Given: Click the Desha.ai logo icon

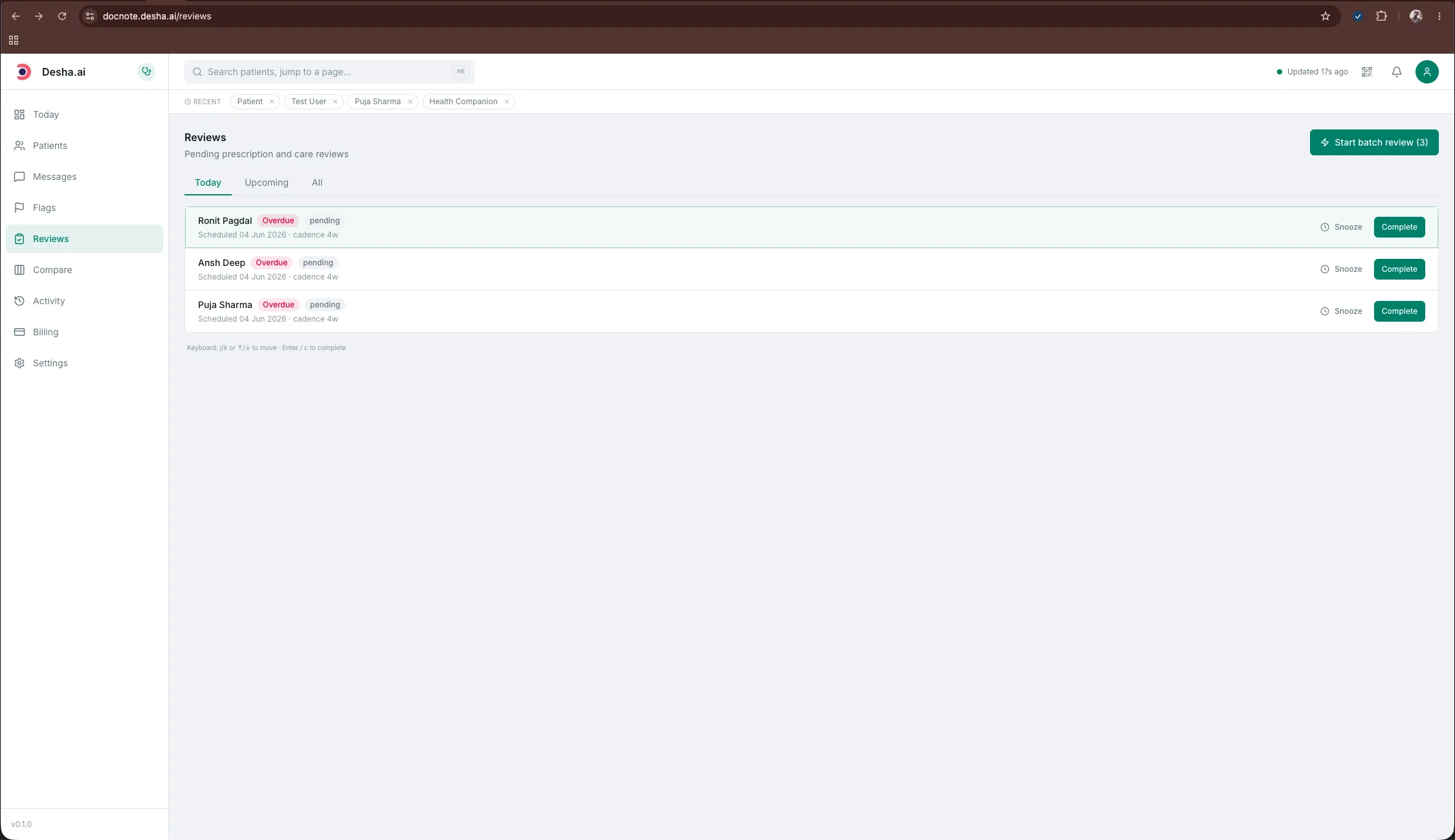Looking at the screenshot, I should (x=23, y=72).
